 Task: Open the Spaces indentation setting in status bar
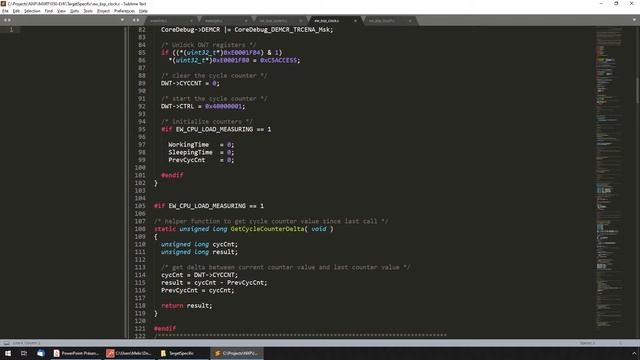[x=587, y=343]
